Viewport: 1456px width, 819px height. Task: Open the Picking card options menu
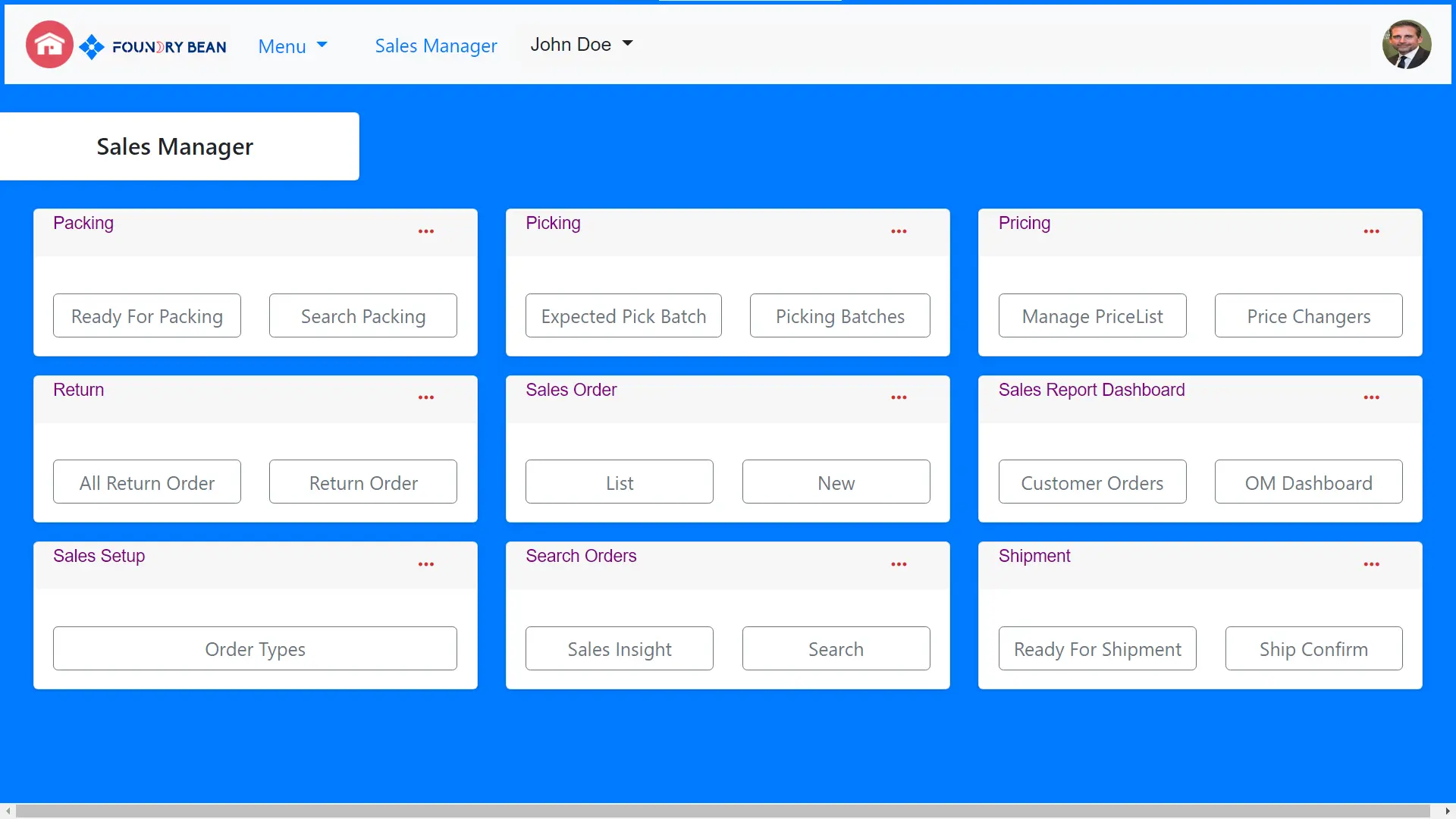pyautogui.click(x=899, y=231)
